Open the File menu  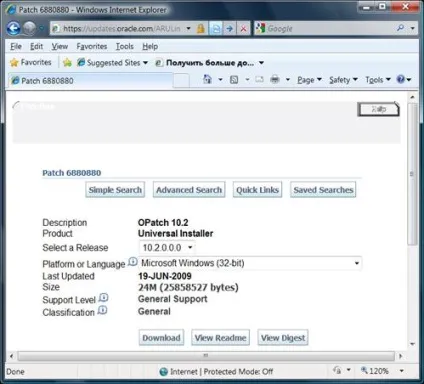point(16,46)
